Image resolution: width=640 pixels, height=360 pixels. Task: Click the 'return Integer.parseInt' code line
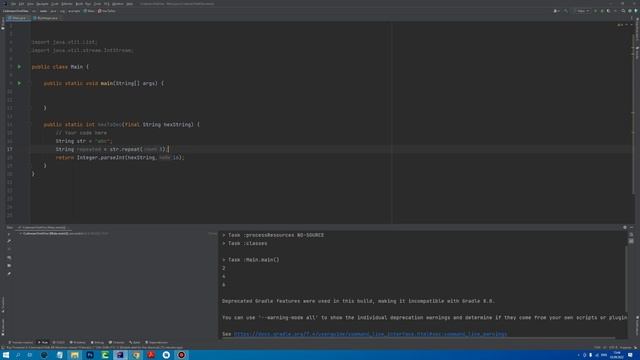coord(120,157)
